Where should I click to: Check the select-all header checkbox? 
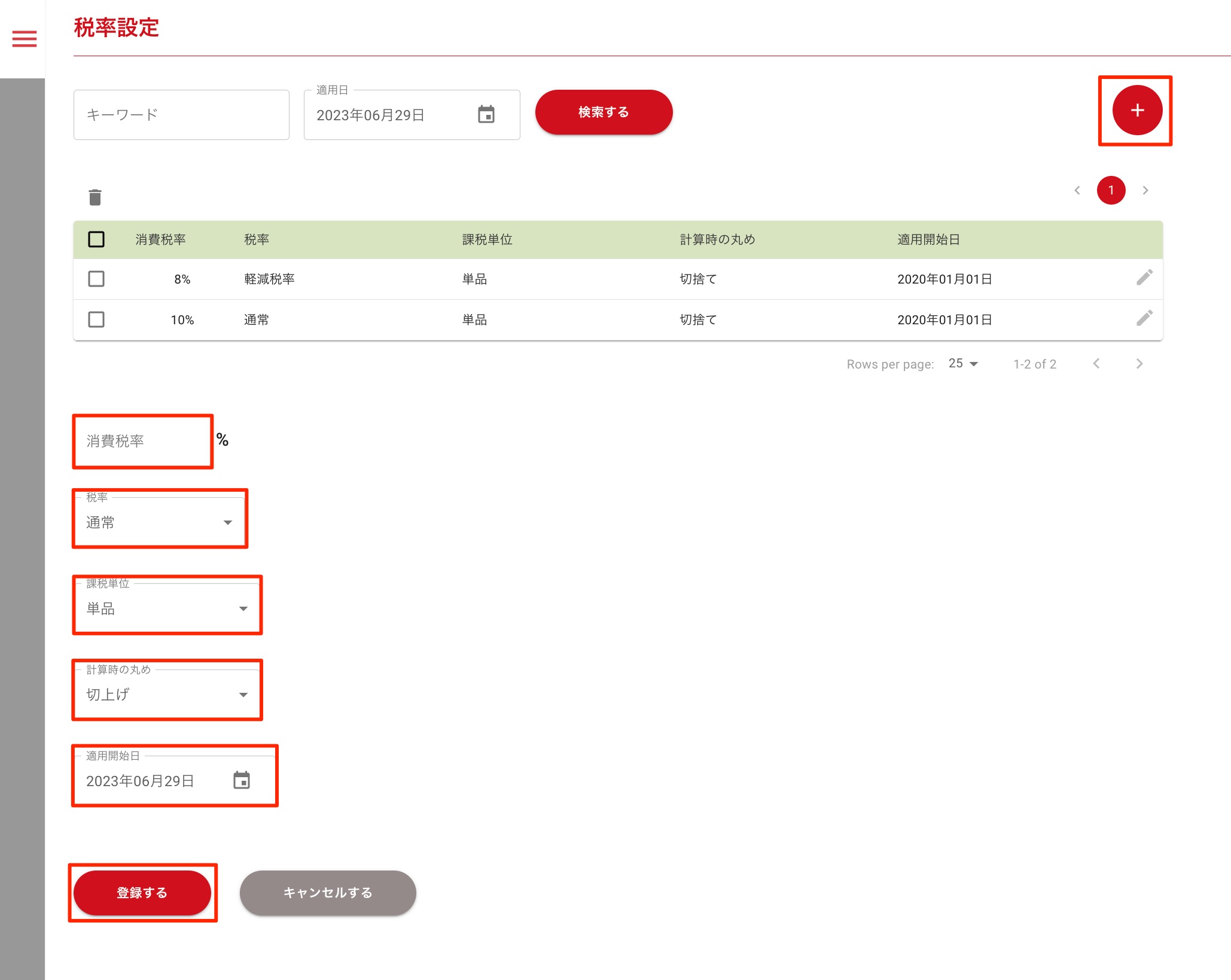coord(96,239)
